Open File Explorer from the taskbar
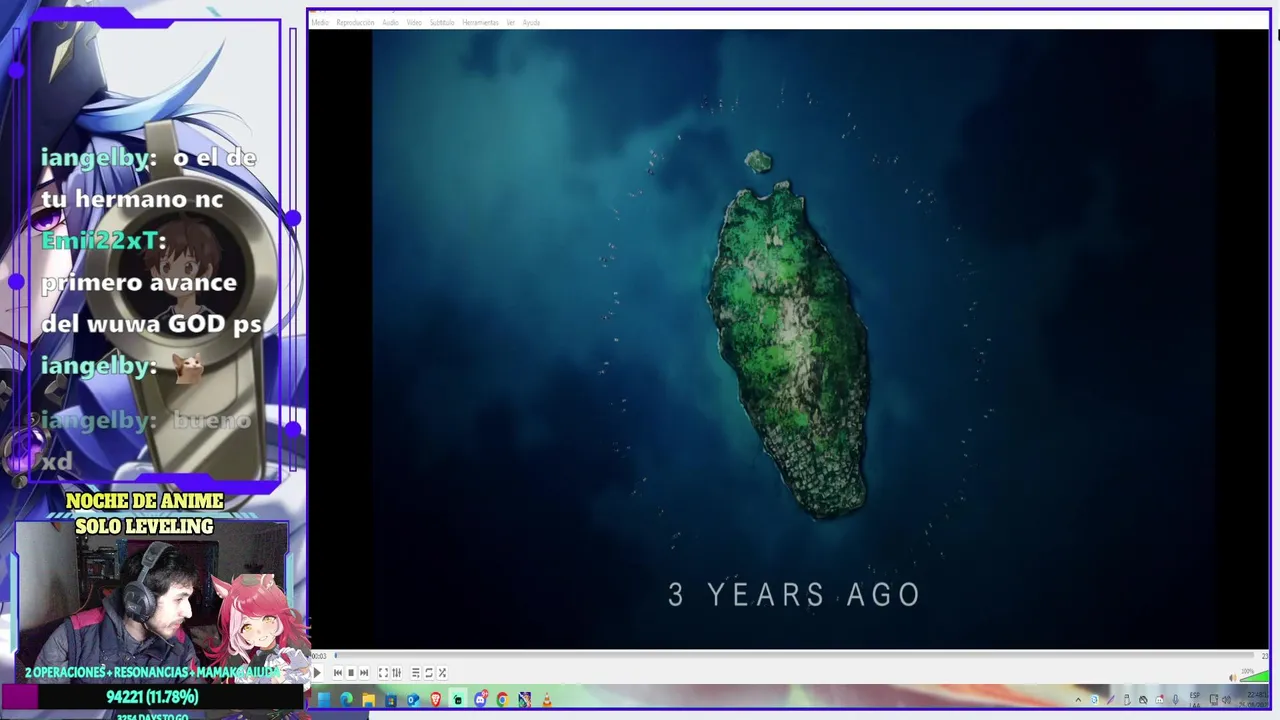 coord(369,699)
